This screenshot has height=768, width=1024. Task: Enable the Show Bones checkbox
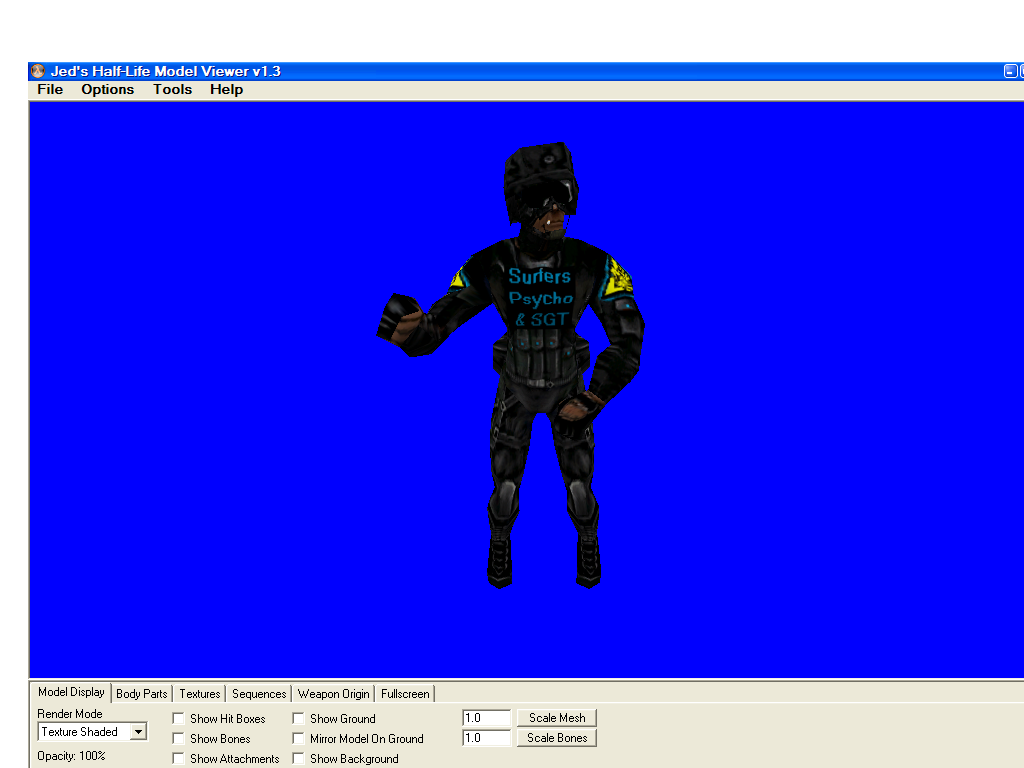(178, 739)
